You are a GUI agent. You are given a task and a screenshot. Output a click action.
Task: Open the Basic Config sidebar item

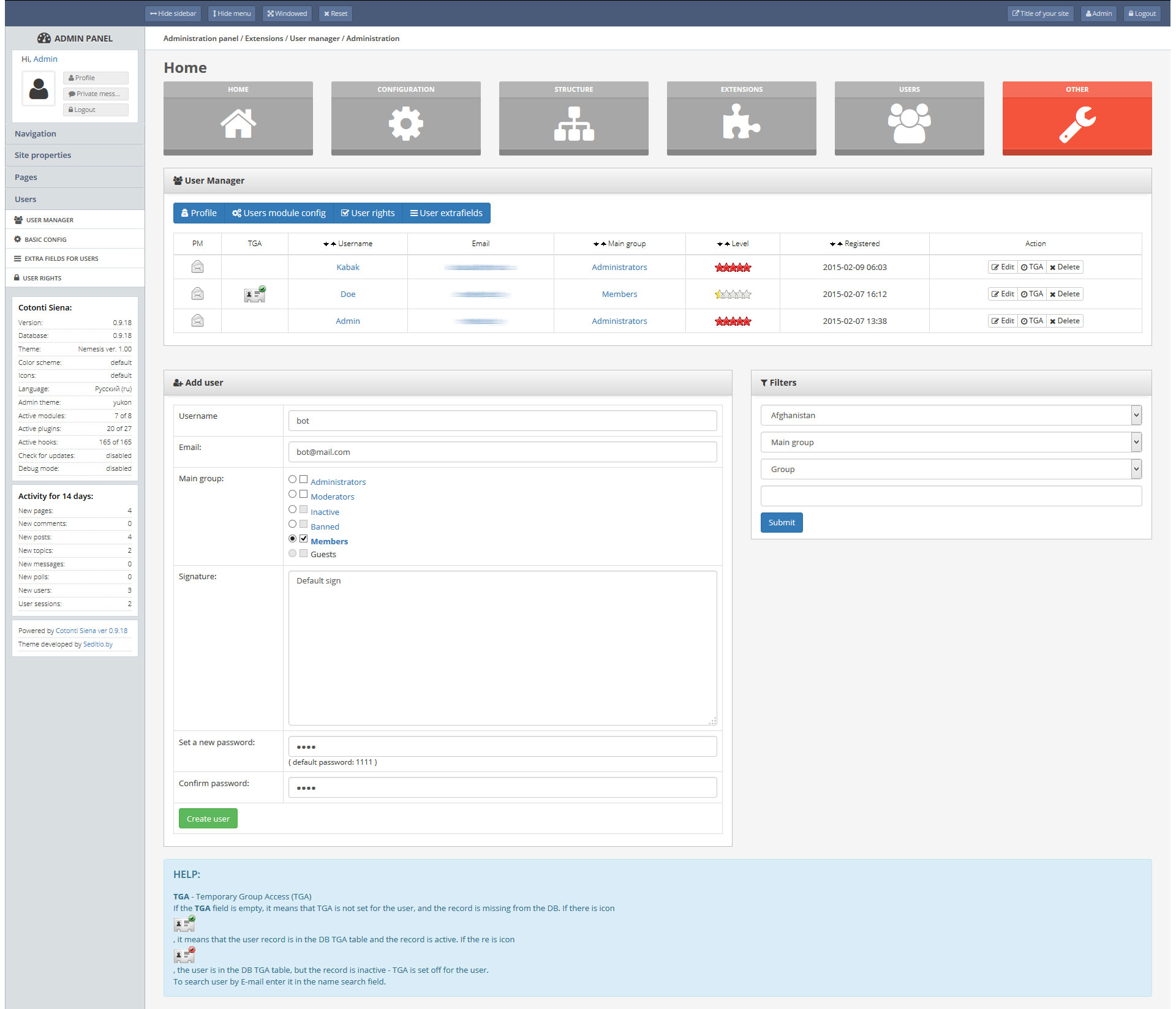coord(45,239)
